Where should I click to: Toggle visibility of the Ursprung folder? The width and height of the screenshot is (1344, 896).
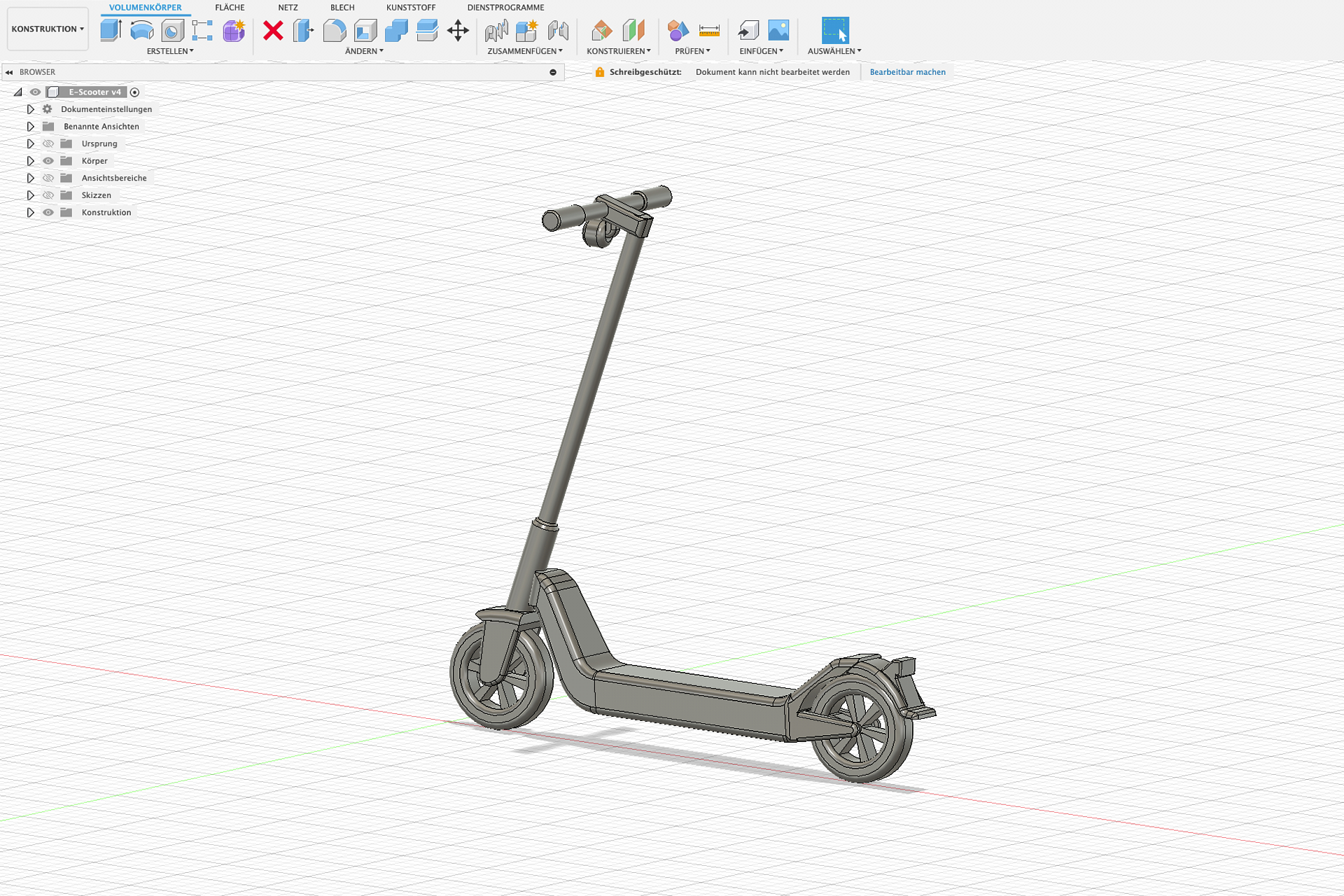point(48,143)
